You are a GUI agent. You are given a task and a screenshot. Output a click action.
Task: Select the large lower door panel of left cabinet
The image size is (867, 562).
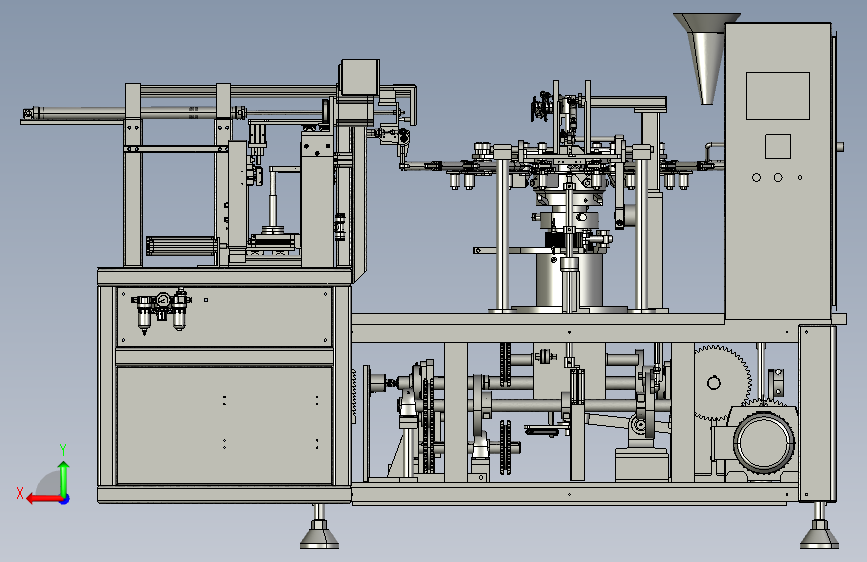(x=224, y=425)
